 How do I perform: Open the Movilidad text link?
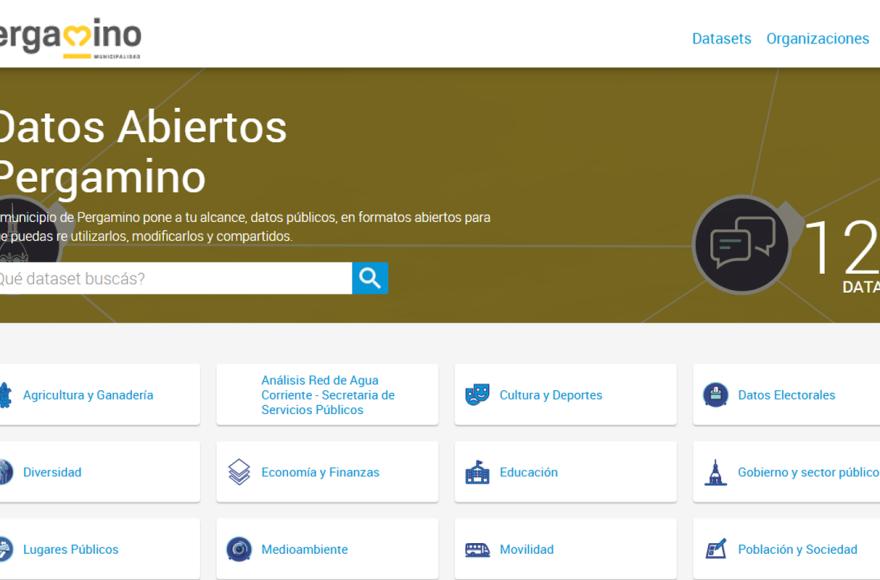[x=526, y=549]
